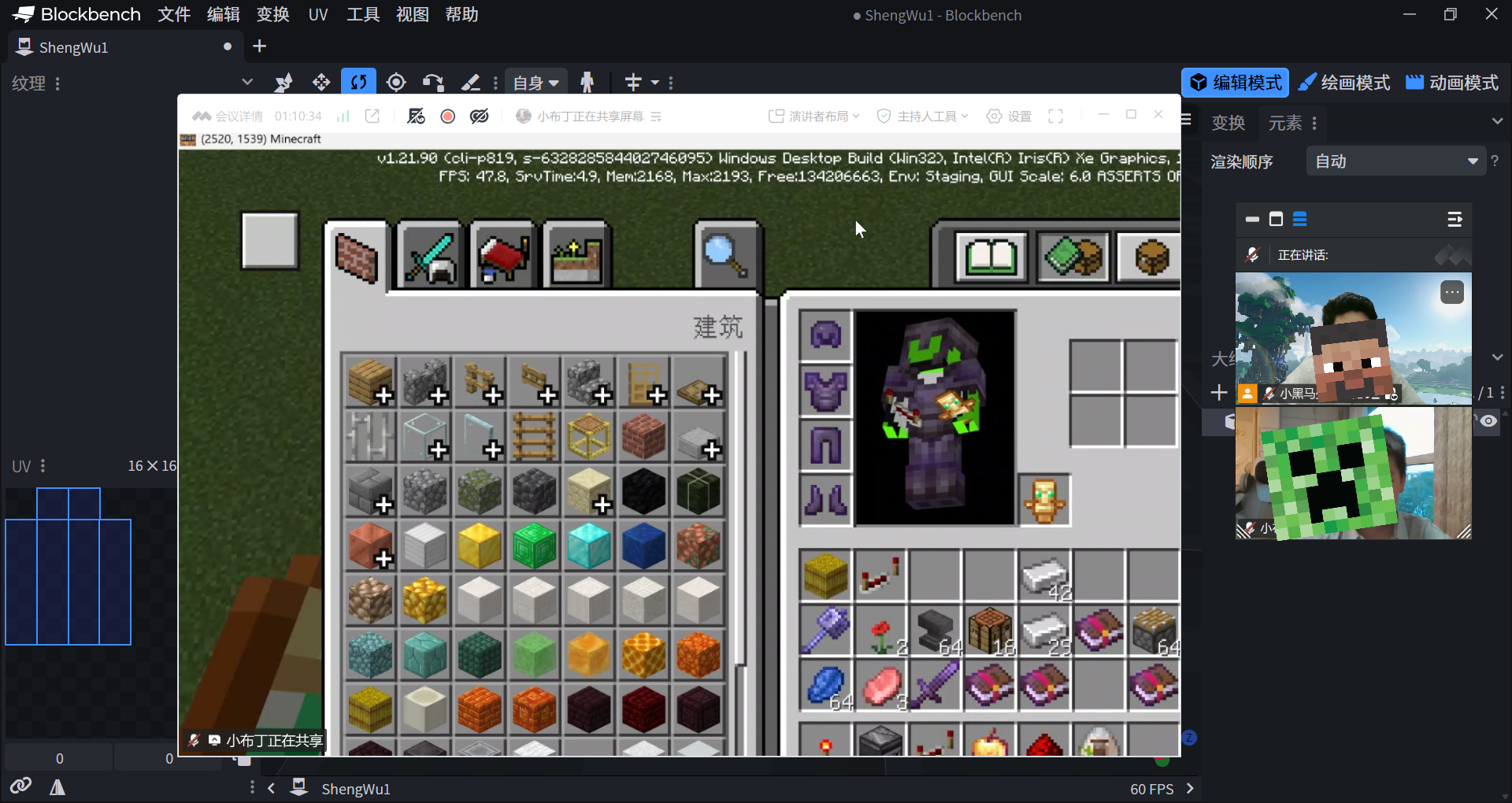
Task: Add a new project tab with plus
Action: 259,46
